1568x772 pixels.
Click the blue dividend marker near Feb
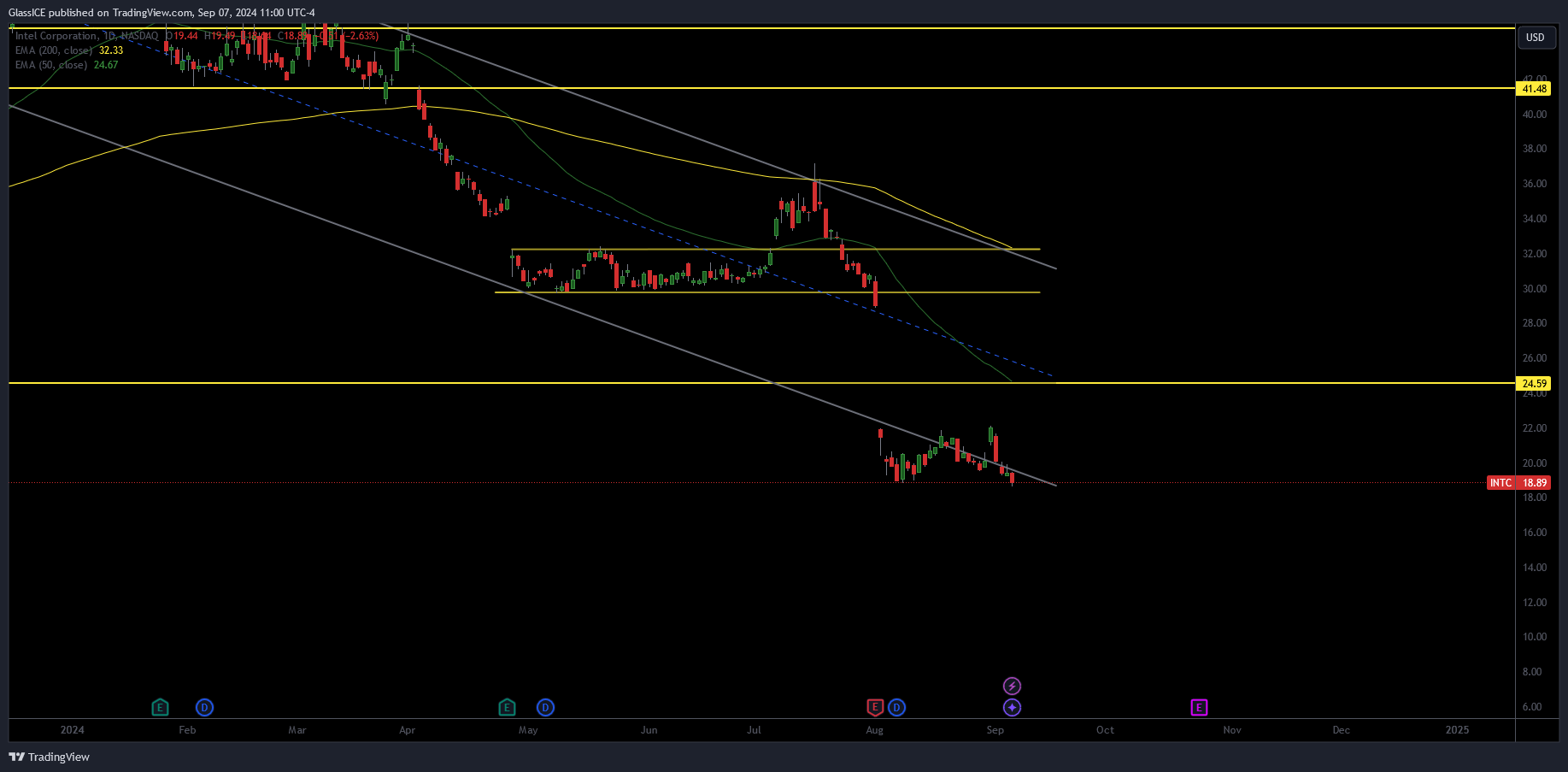coord(204,707)
